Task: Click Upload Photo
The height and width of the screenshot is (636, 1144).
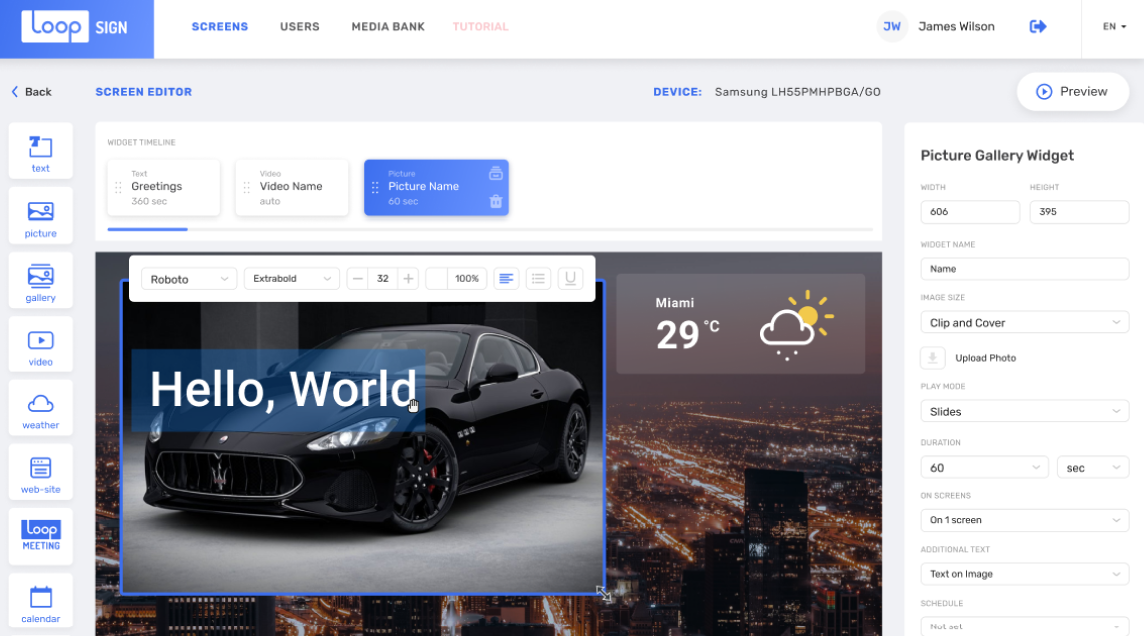Action: coord(985,358)
